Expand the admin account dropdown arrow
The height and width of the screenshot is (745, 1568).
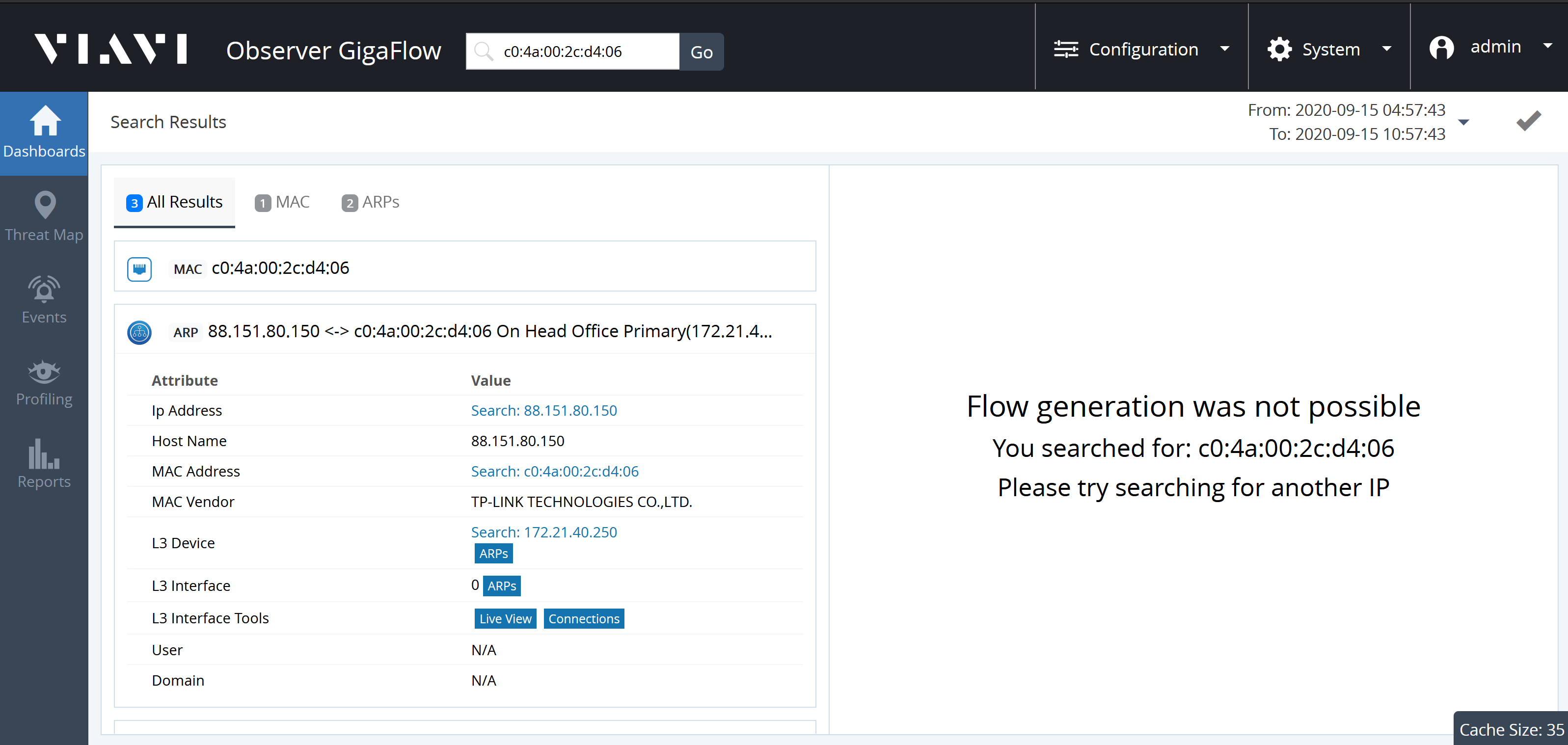point(1547,46)
